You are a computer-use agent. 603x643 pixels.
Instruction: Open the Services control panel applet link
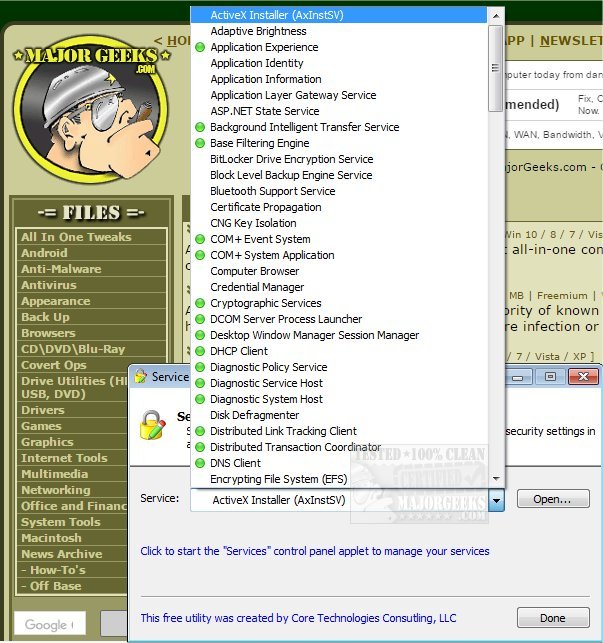point(315,551)
